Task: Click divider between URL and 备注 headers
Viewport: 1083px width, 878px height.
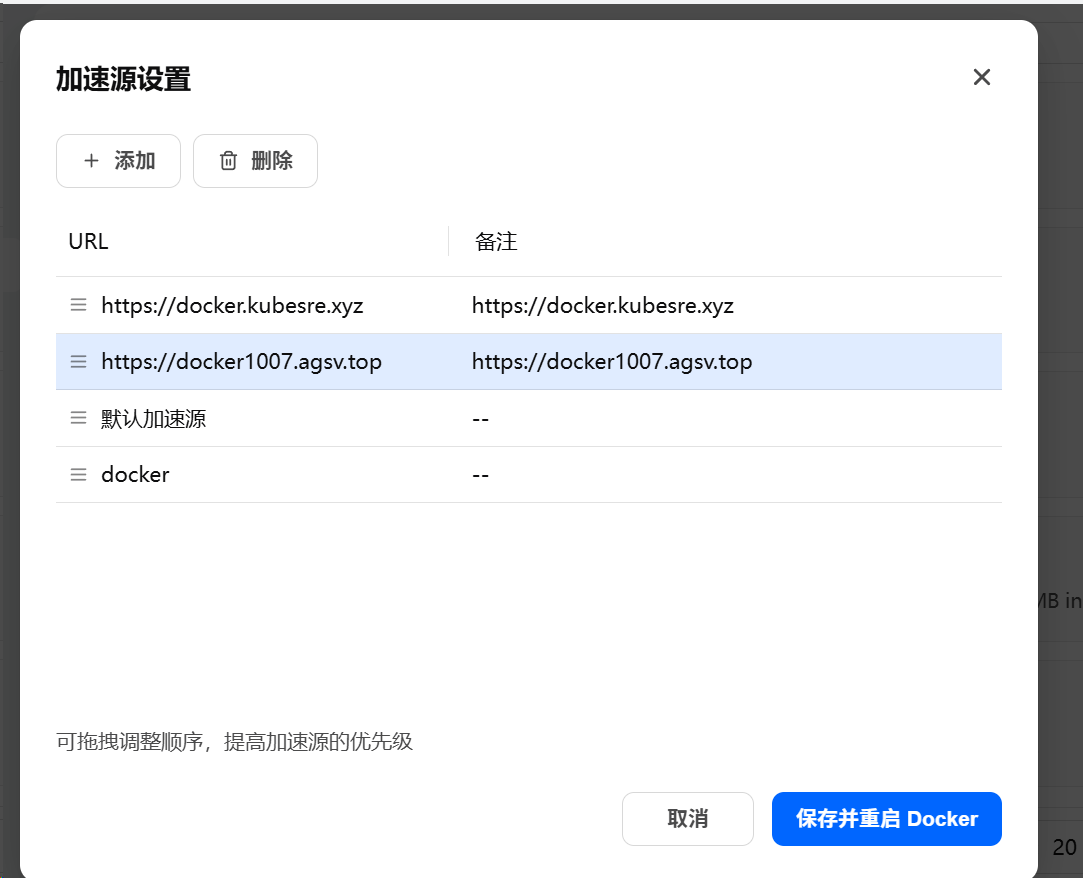Action: pos(448,241)
